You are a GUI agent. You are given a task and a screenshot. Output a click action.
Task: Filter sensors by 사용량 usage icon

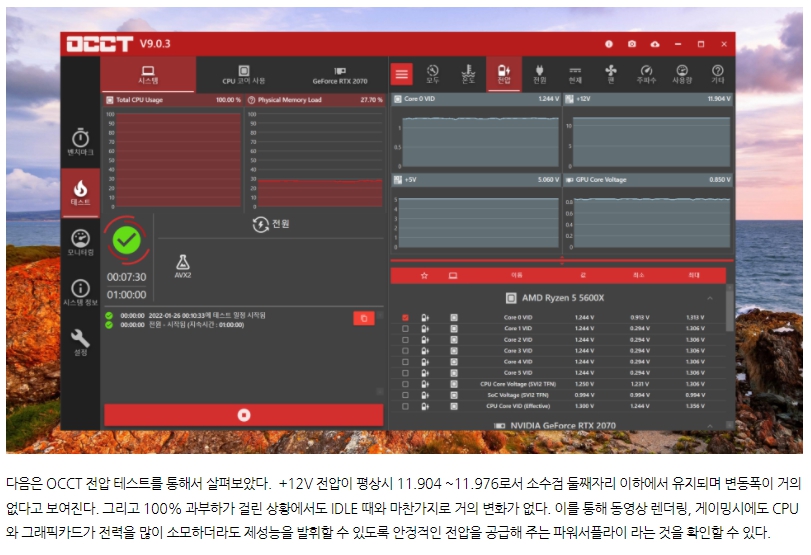pyautogui.click(x=682, y=74)
